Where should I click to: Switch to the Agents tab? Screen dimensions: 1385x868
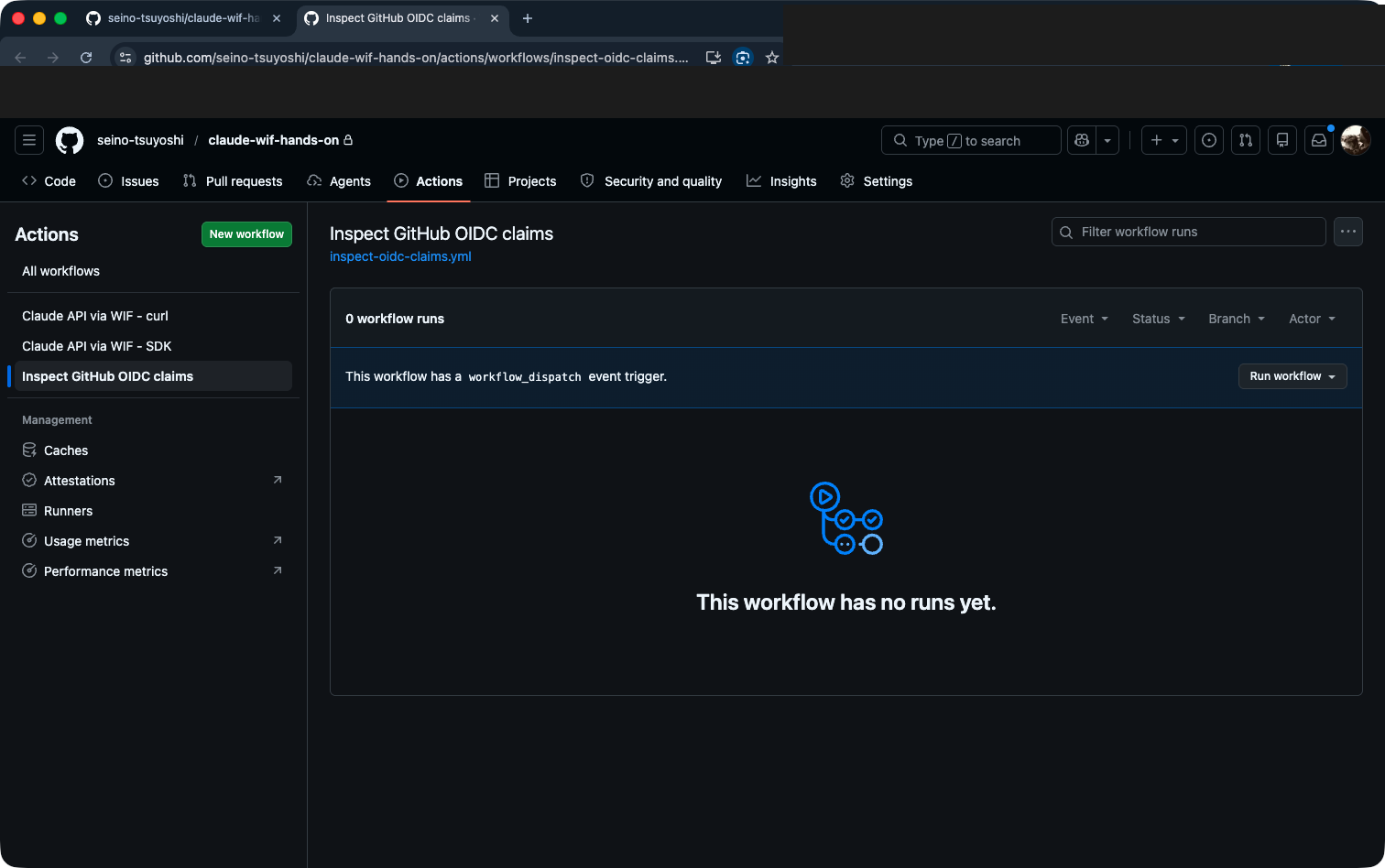coord(339,181)
